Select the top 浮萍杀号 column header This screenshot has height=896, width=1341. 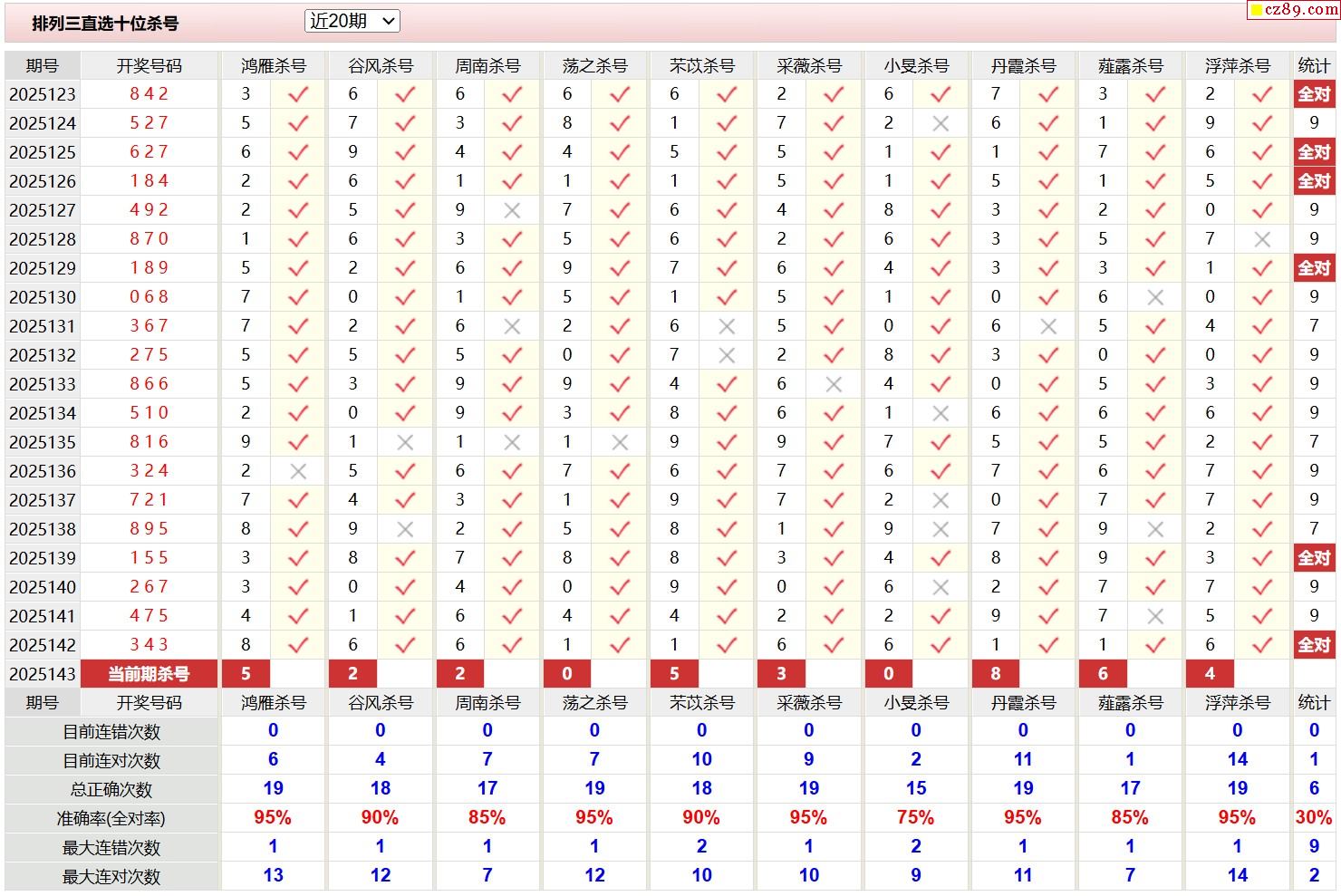pos(1238,66)
